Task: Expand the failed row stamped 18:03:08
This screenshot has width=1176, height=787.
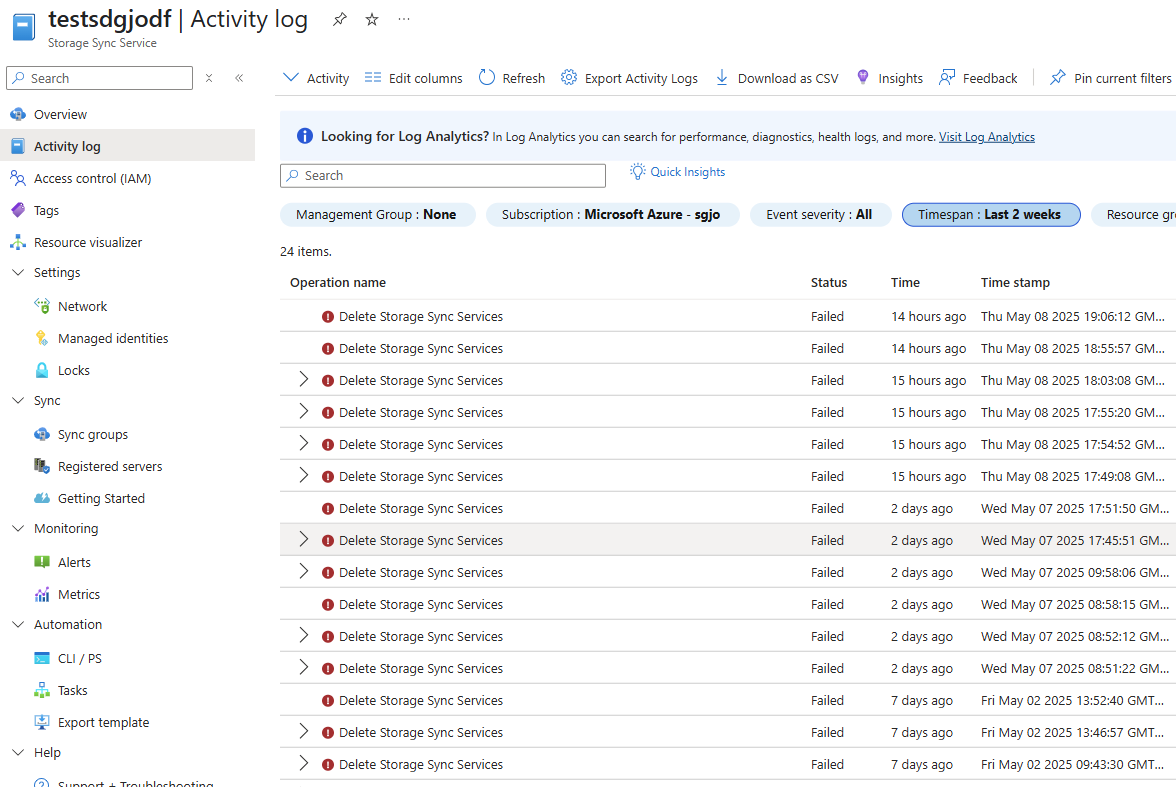Action: click(x=303, y=380)
